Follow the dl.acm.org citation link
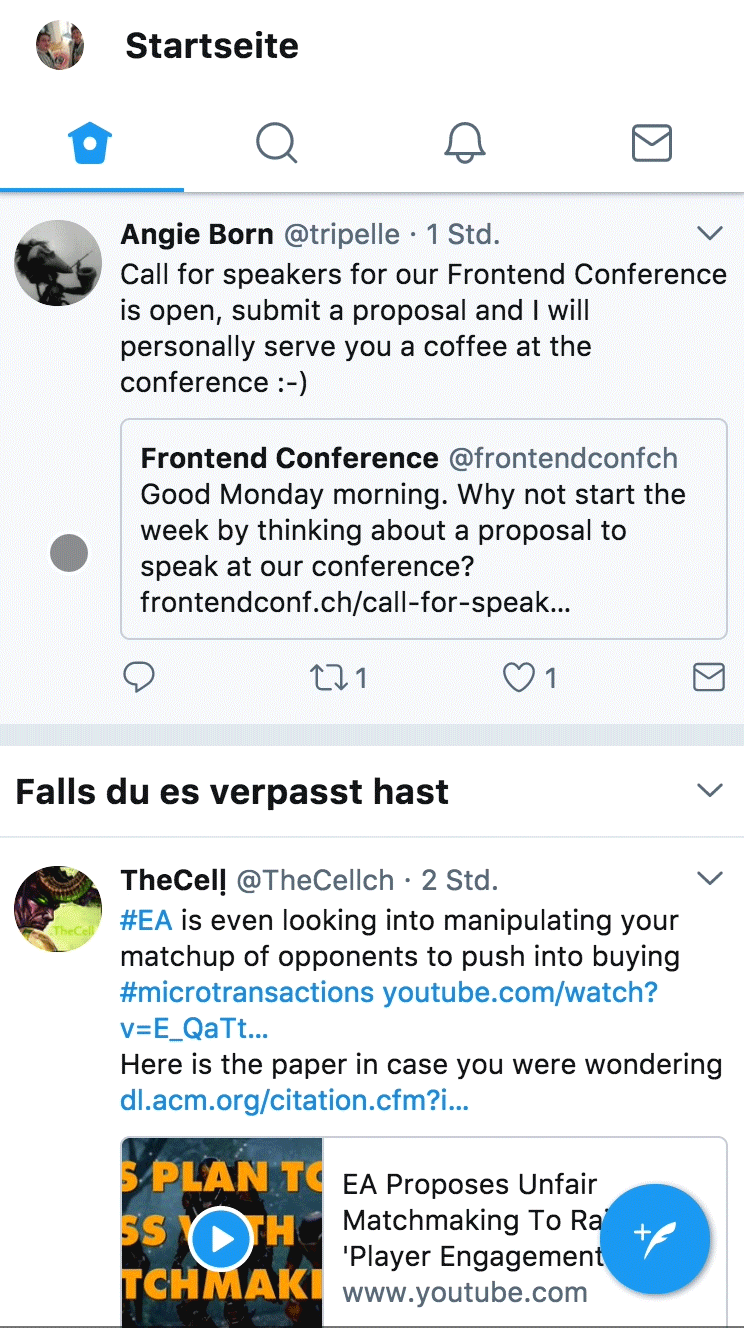744x1328 pixels. (x=294, y=1101)
